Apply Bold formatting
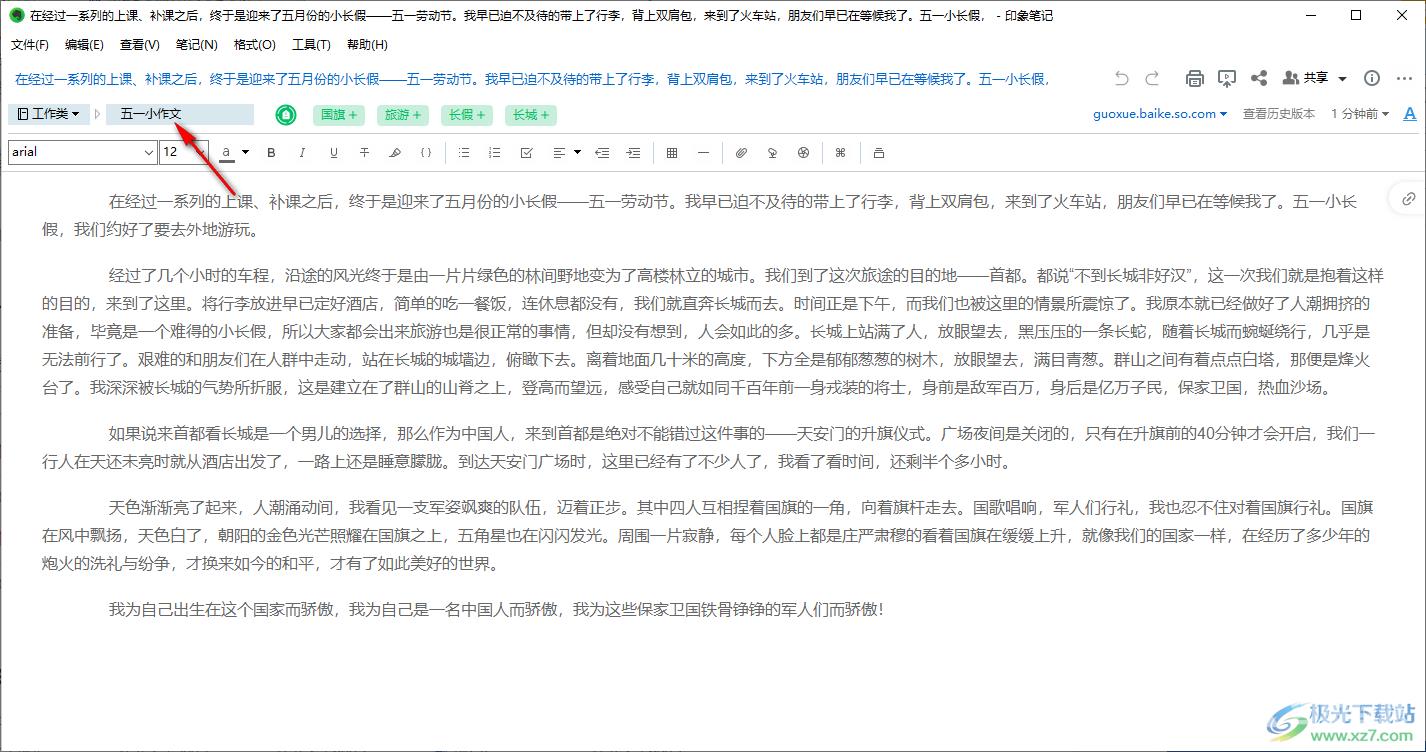 pos(271,153)
